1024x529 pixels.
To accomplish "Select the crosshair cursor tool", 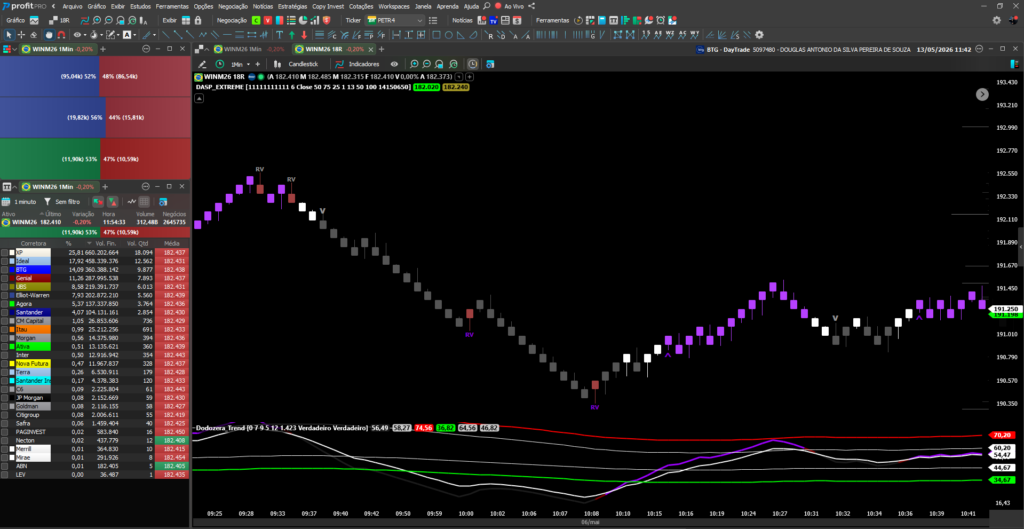I will [x=22, y=35].
